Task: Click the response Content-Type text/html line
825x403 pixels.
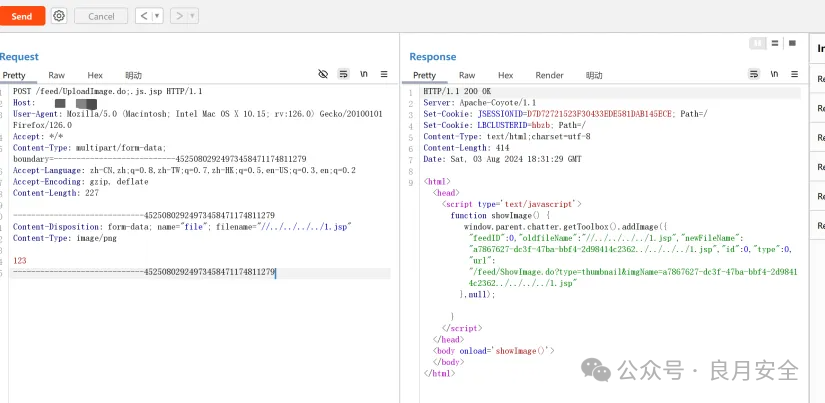Action: [x=507, y=136]
